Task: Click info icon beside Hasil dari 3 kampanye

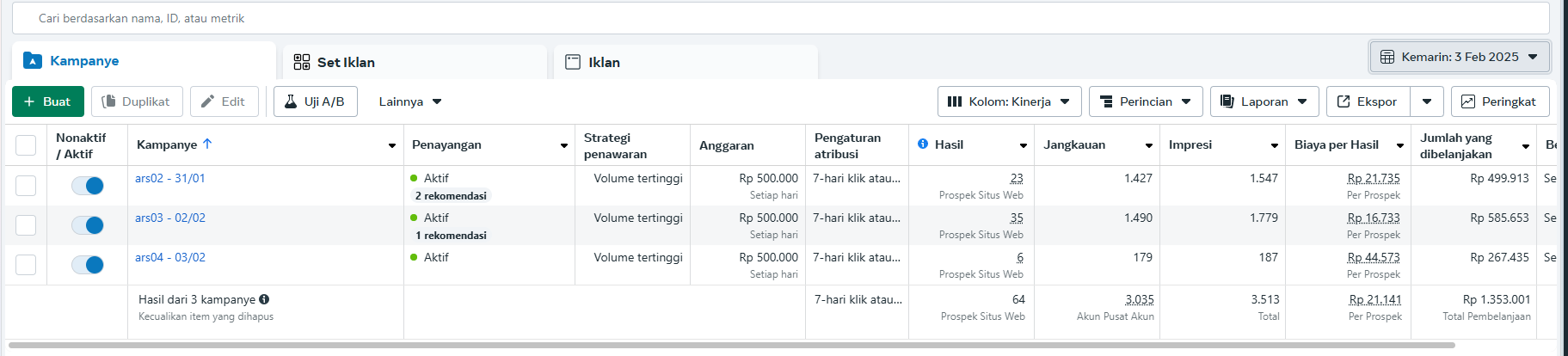Action: tap(264, 299)
